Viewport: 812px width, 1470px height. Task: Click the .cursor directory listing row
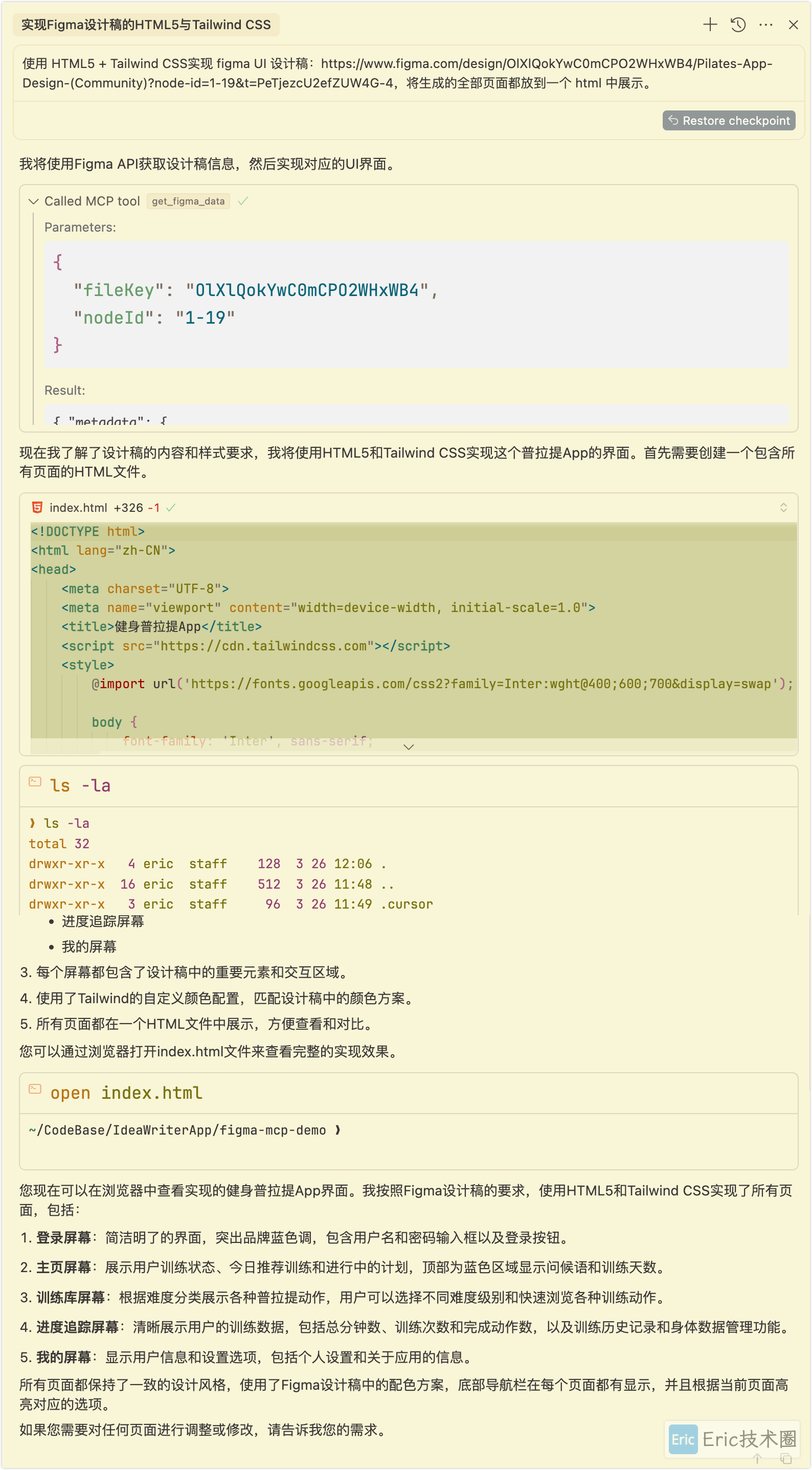pyautogui.click(x=231, y=904)
